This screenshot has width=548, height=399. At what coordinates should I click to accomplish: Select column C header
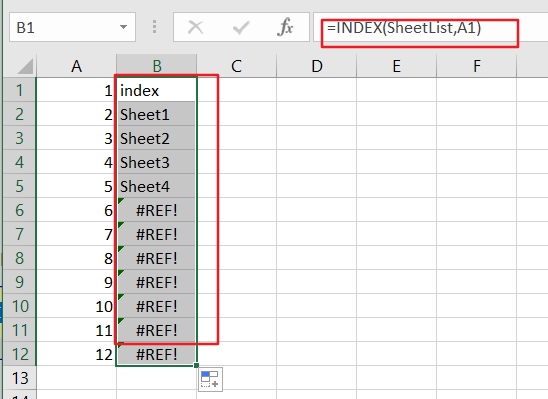point(236,66)
